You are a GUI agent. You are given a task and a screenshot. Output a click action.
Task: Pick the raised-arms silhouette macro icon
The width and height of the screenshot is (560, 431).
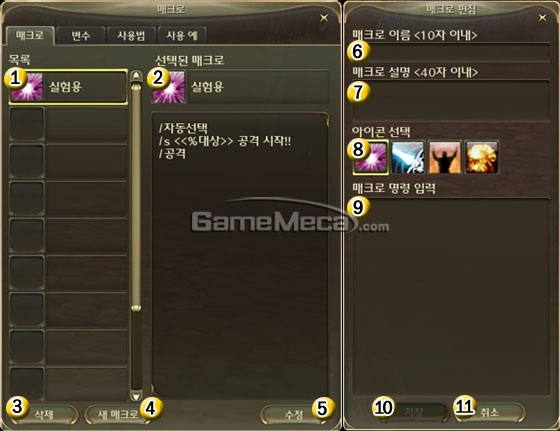click(445, 157)
